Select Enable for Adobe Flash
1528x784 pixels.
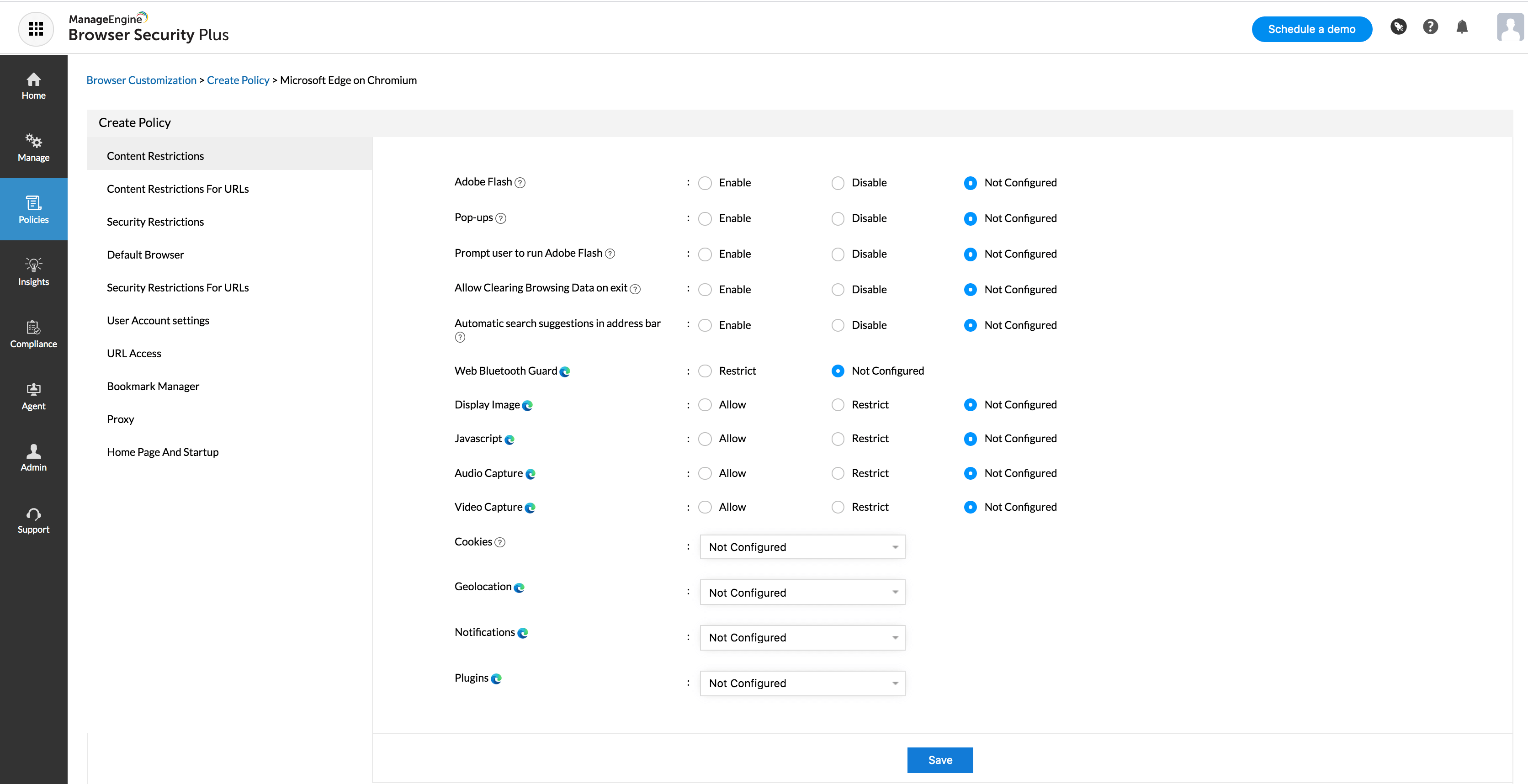(x=705, y=183)
